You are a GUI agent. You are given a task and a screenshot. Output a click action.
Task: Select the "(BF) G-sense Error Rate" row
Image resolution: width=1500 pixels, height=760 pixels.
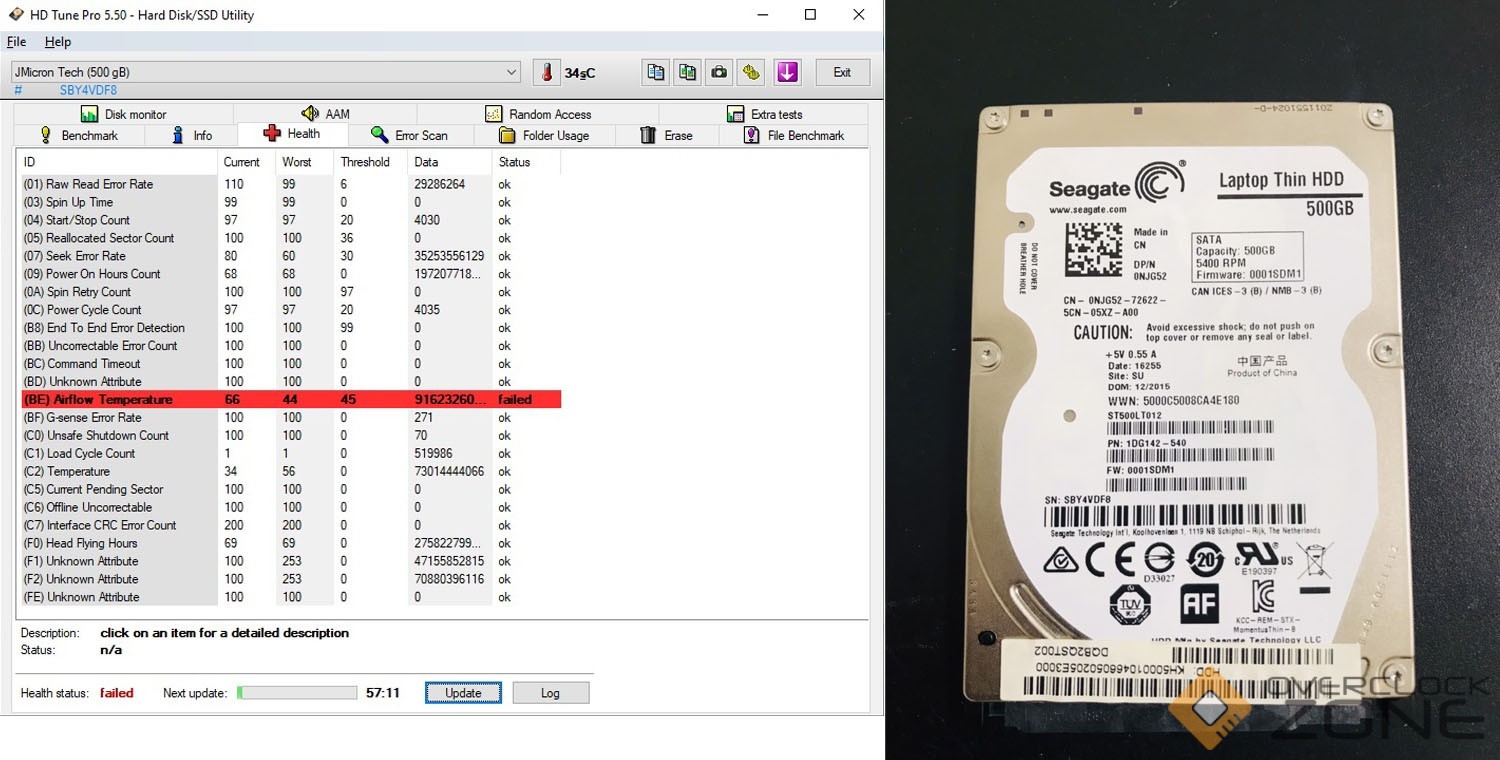pyautogui.click(x=290, y=418)
